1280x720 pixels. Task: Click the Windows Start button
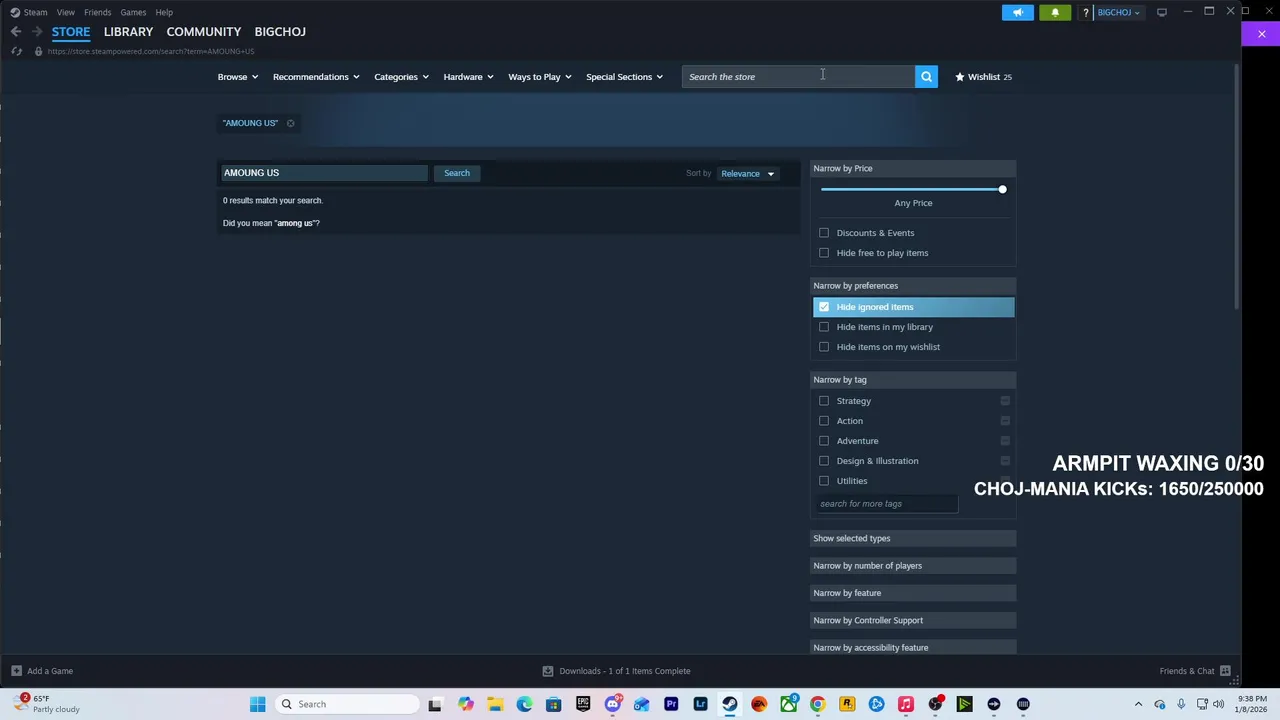(257, 704)
